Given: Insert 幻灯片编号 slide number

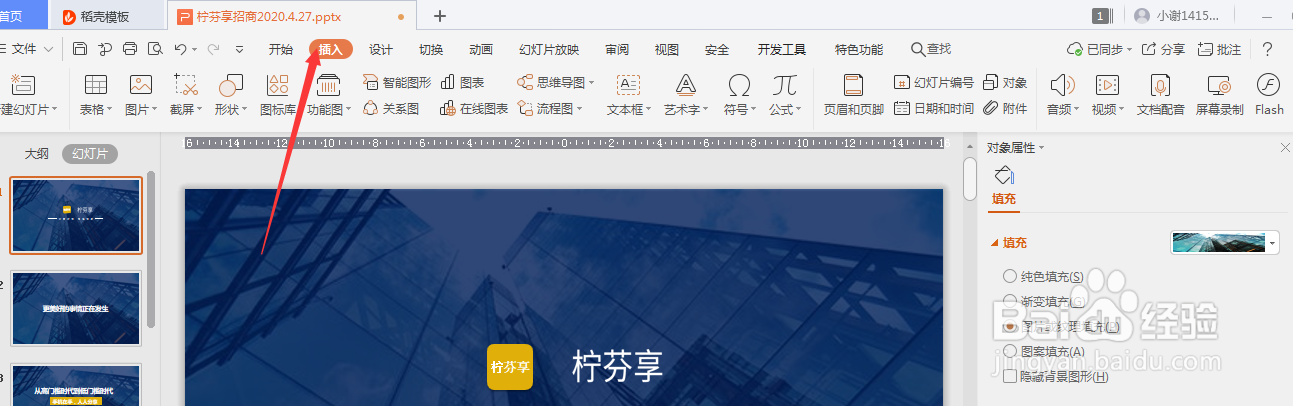Looking at the screenshot, I should [933, 82].
